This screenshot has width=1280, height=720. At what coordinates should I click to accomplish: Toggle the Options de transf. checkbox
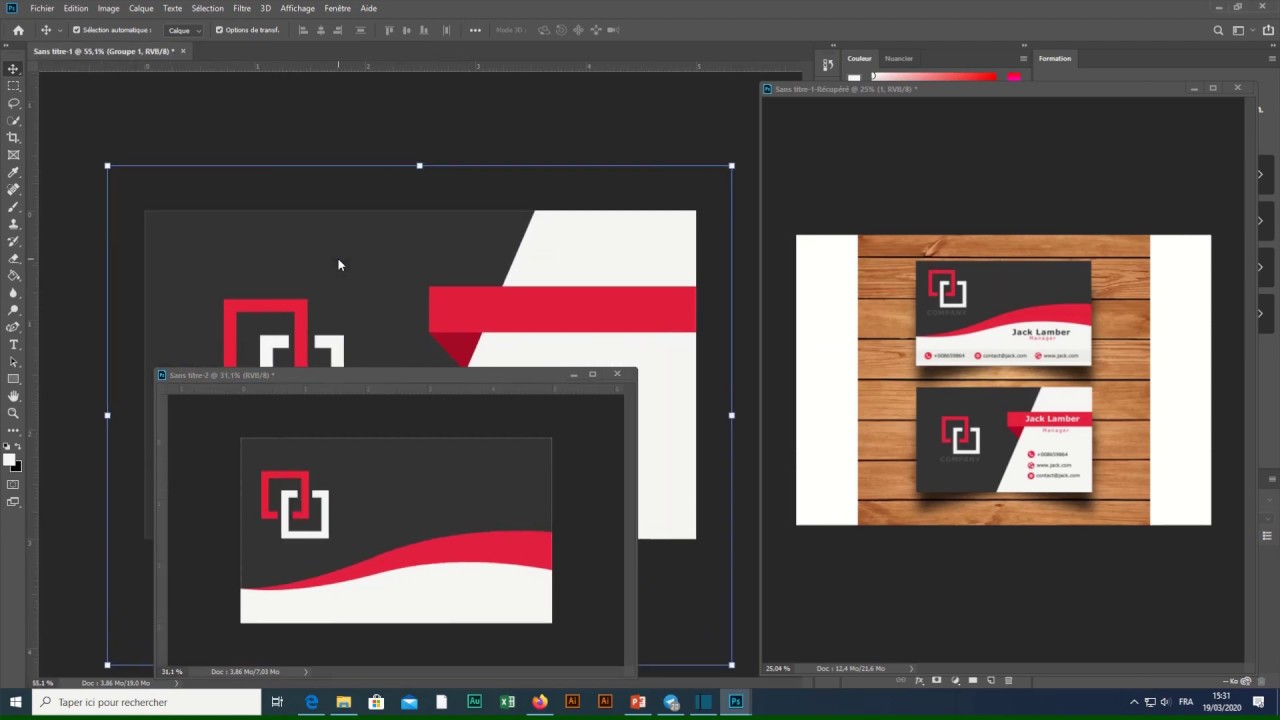click(x=219, y=30)
